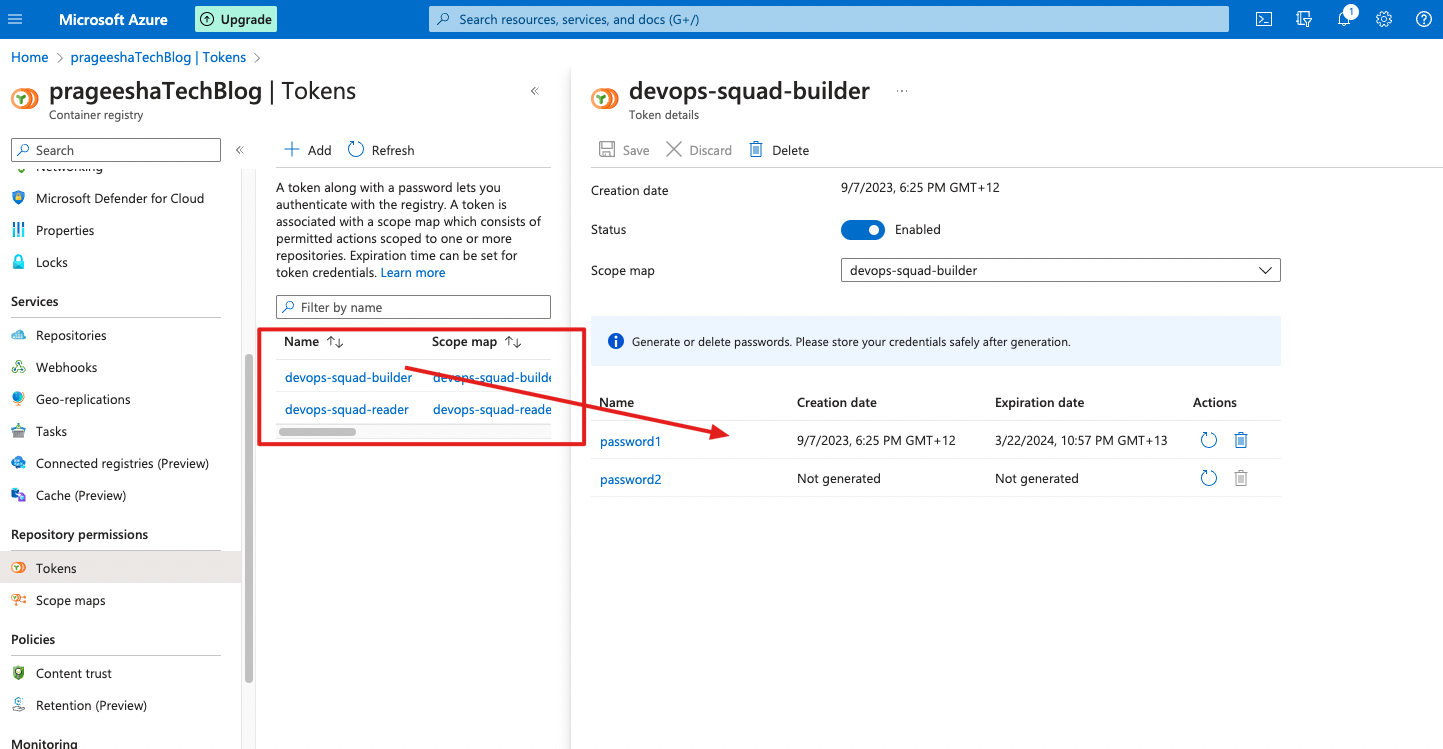The width and height of the screenshot is (1443, 749).
Task: Collapse the registry navigation menu
Action: [x=239, y=149]
